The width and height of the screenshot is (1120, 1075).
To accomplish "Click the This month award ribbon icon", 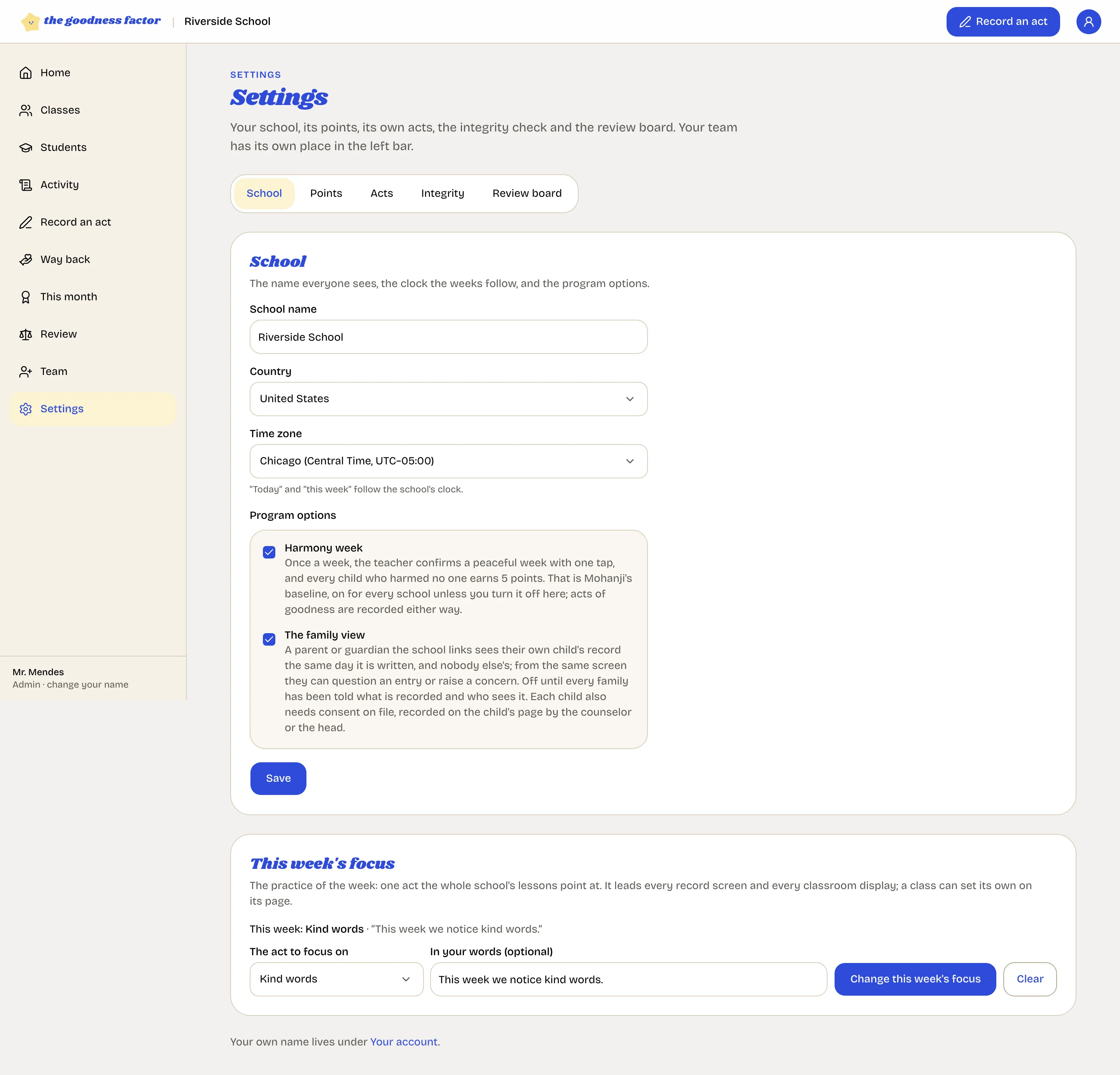I will click(26, 297).
